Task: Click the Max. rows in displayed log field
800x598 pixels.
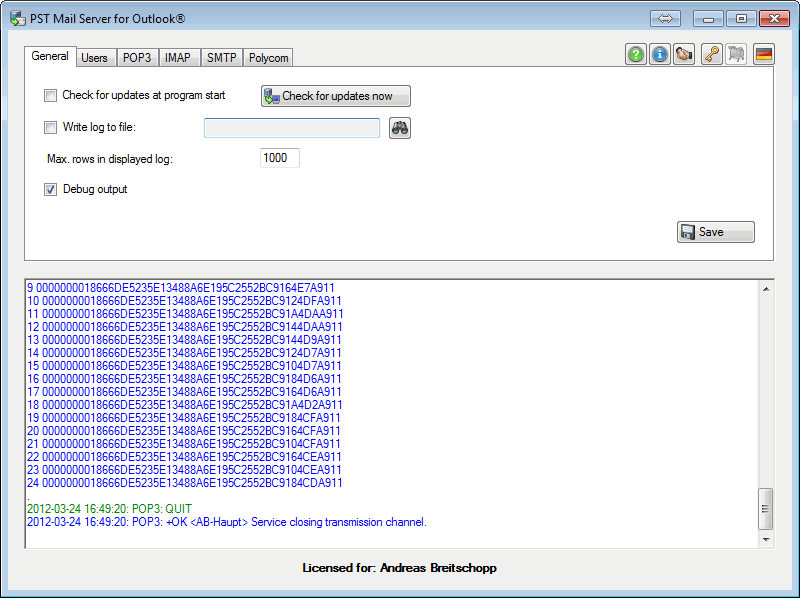Action: coord(279,157)
